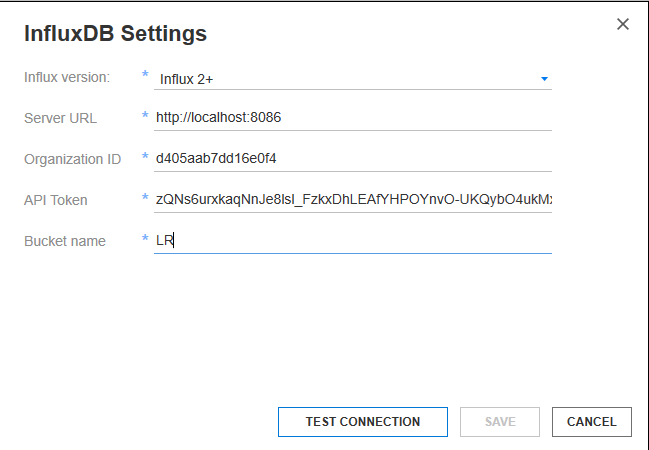The image size is (649, 450).
Task: Click the required asterisk beside API Token
Action: click(145, 199)
